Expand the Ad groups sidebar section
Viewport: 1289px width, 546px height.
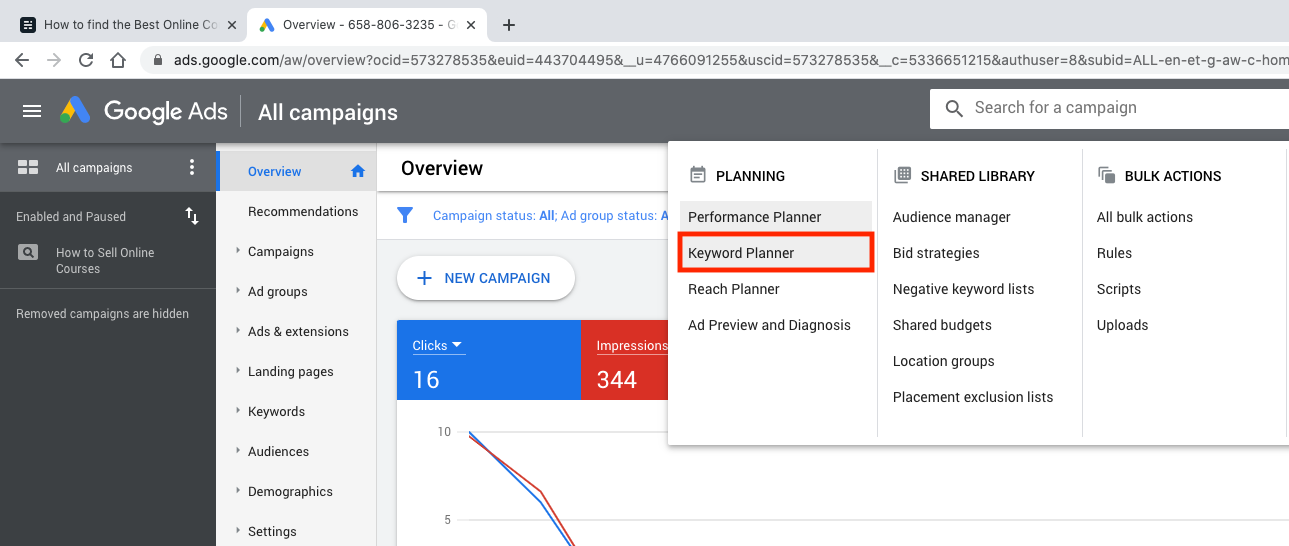[x=238, y=291]
